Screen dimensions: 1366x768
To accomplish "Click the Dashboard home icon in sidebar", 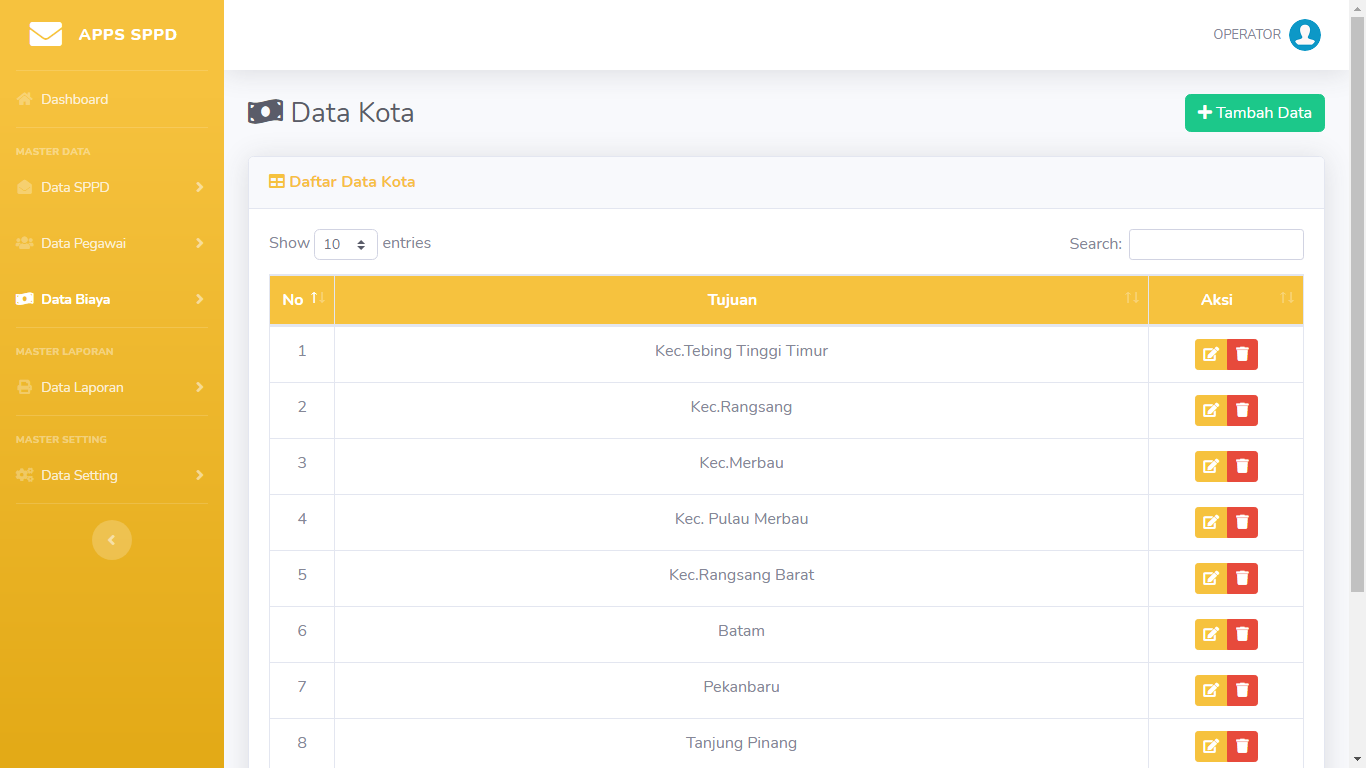I will (25, 99).
